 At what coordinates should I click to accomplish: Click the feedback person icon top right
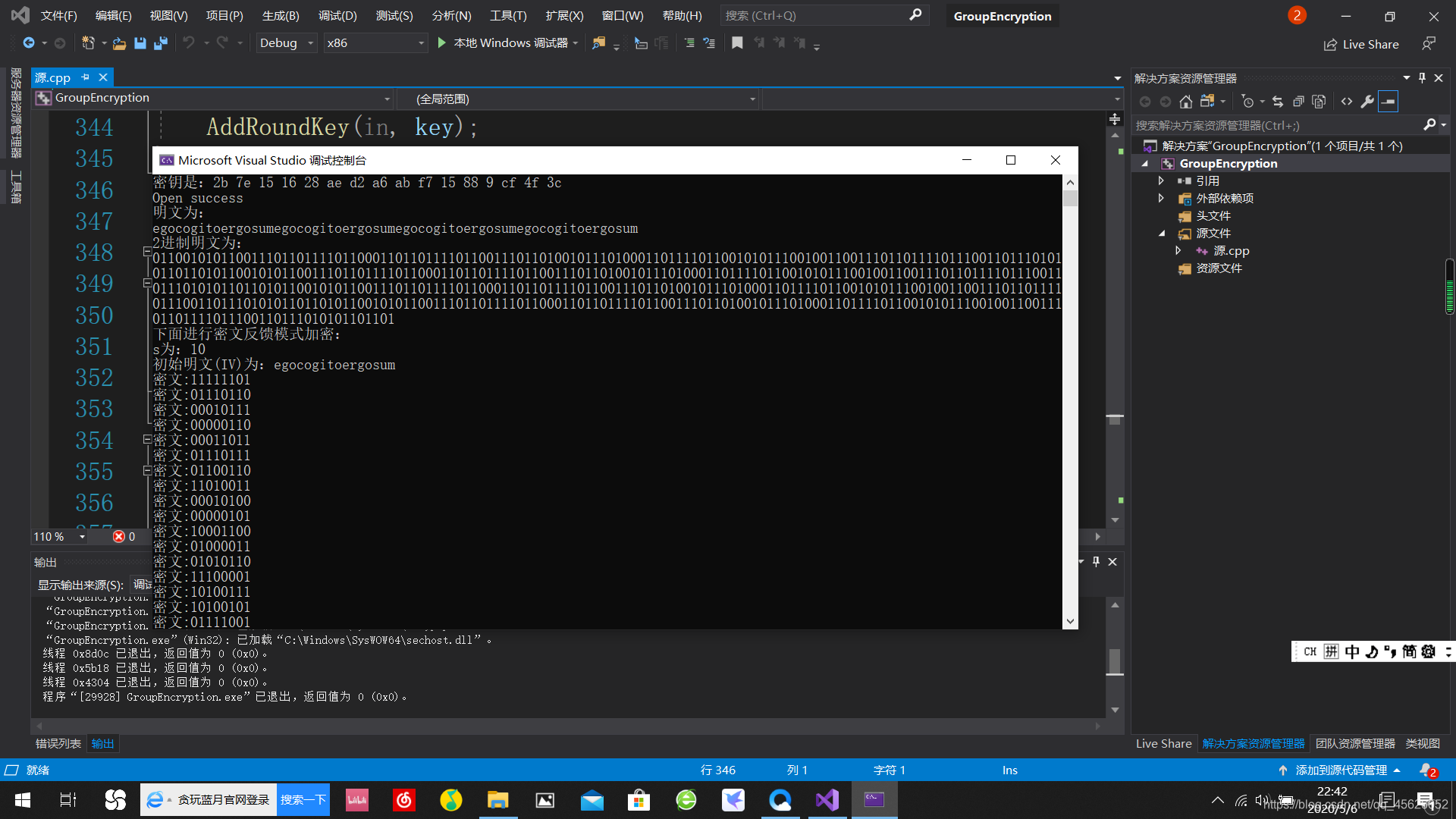click(1429, 44)
